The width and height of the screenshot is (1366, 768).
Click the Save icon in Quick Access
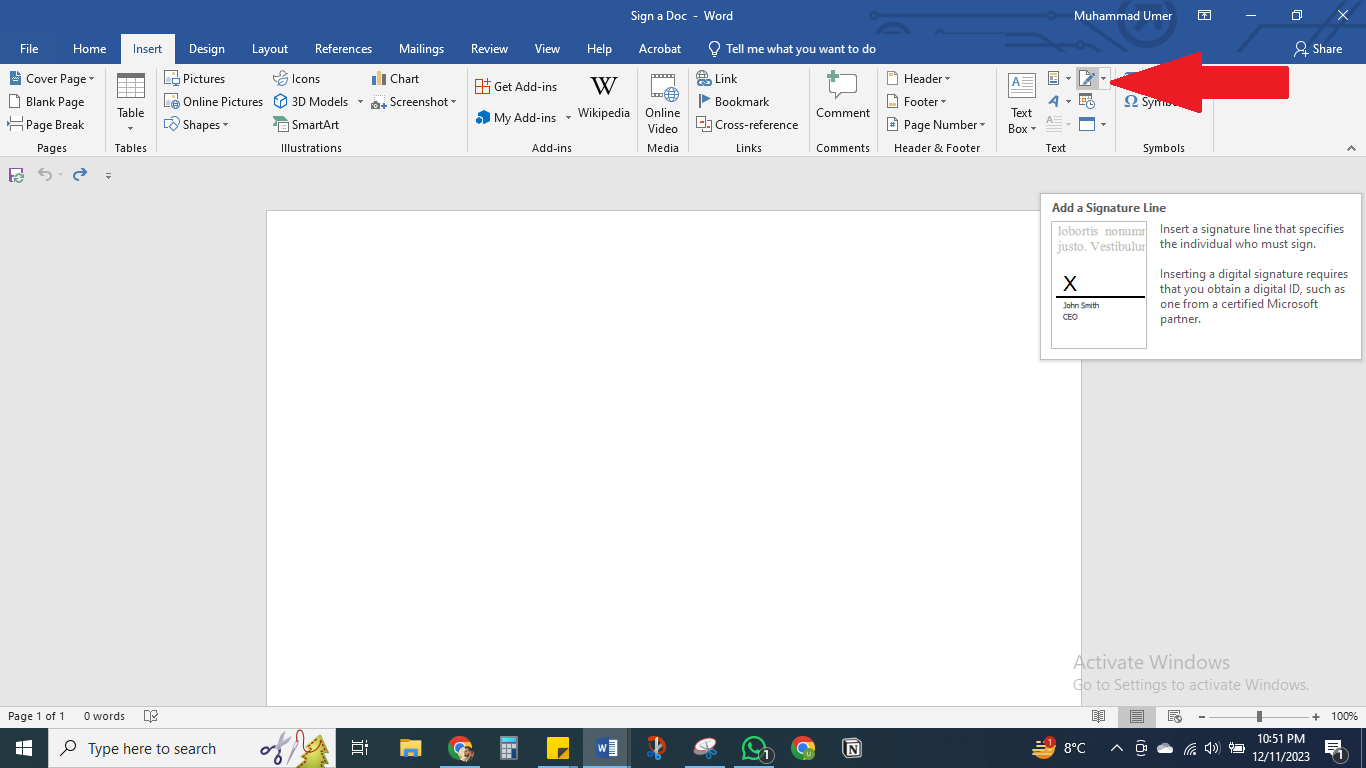[x=16, y=174]
